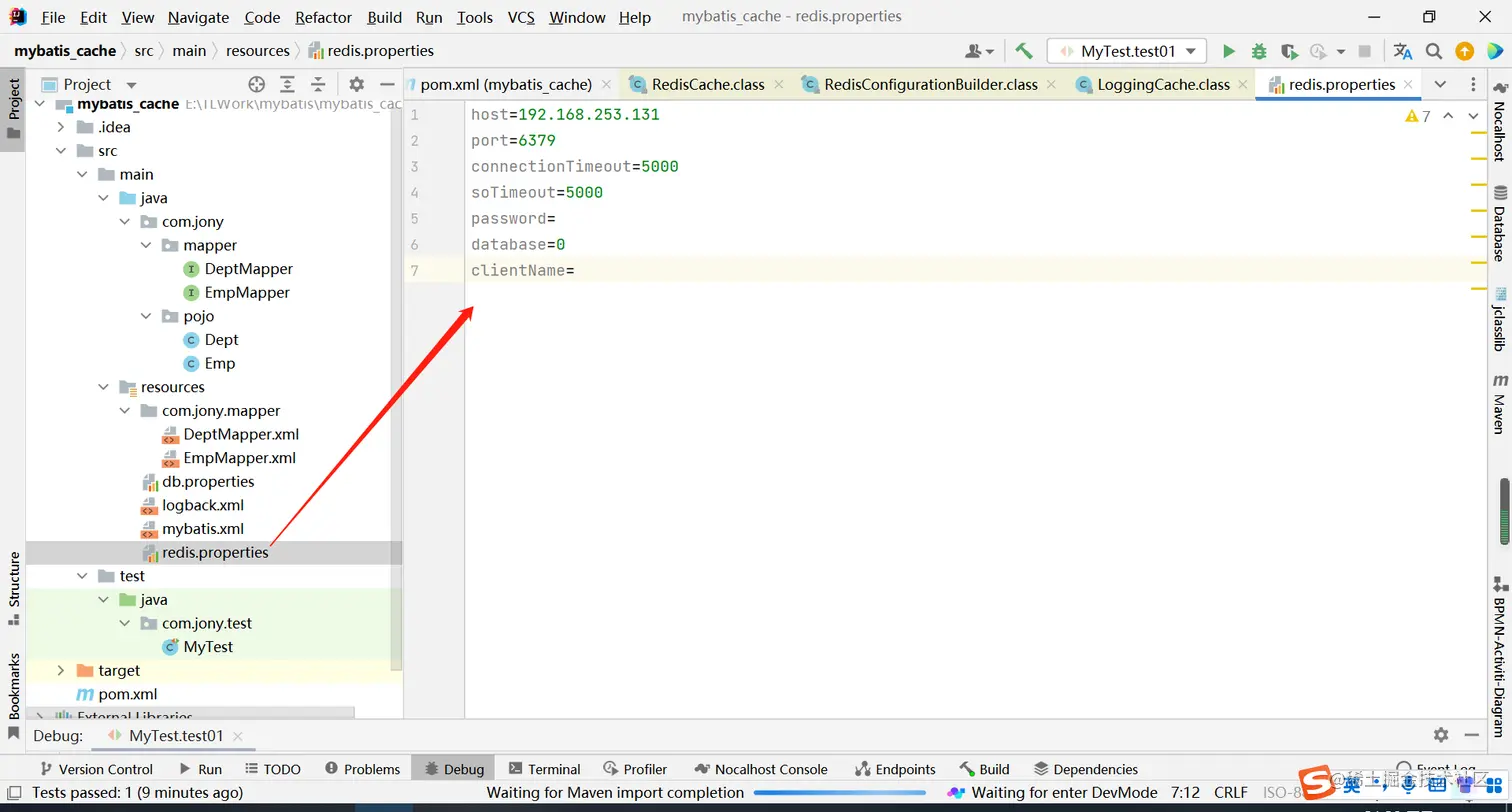The image size is (1512, 812).
Task: Open the Version Control tool window
Action: tap(96, 769)
